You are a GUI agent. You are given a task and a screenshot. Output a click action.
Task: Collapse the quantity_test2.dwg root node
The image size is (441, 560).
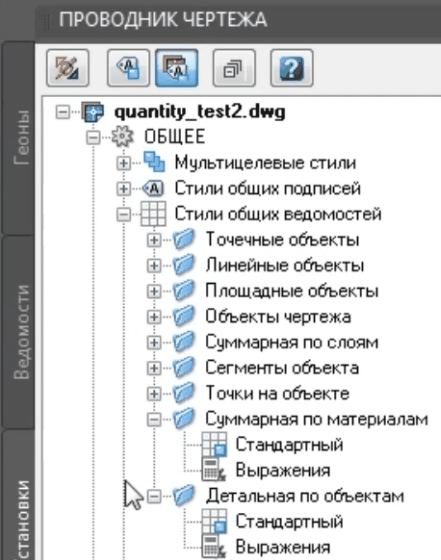[62, 112]
